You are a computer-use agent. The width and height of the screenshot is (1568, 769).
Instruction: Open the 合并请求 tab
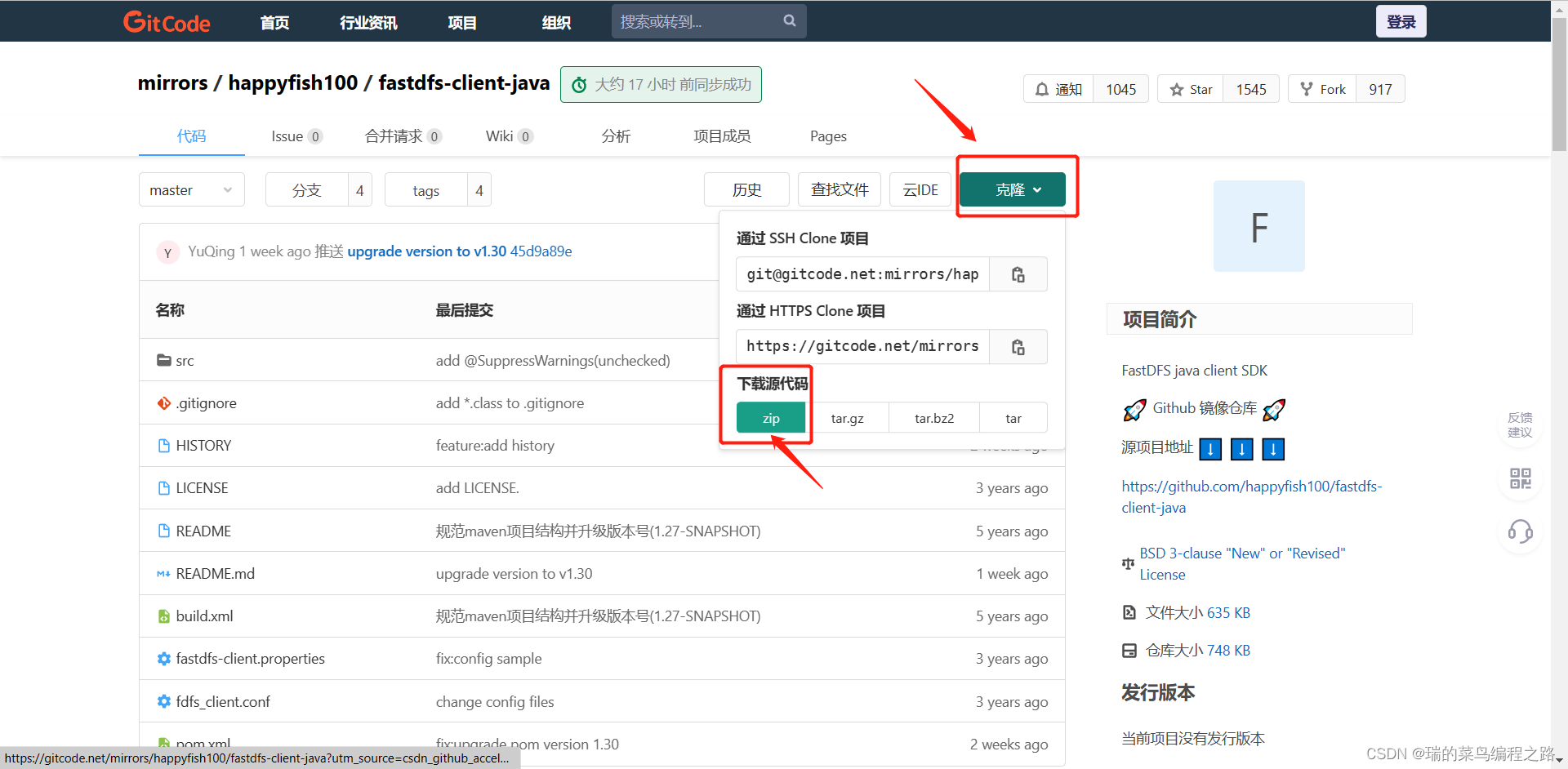(x=403, y=136)
